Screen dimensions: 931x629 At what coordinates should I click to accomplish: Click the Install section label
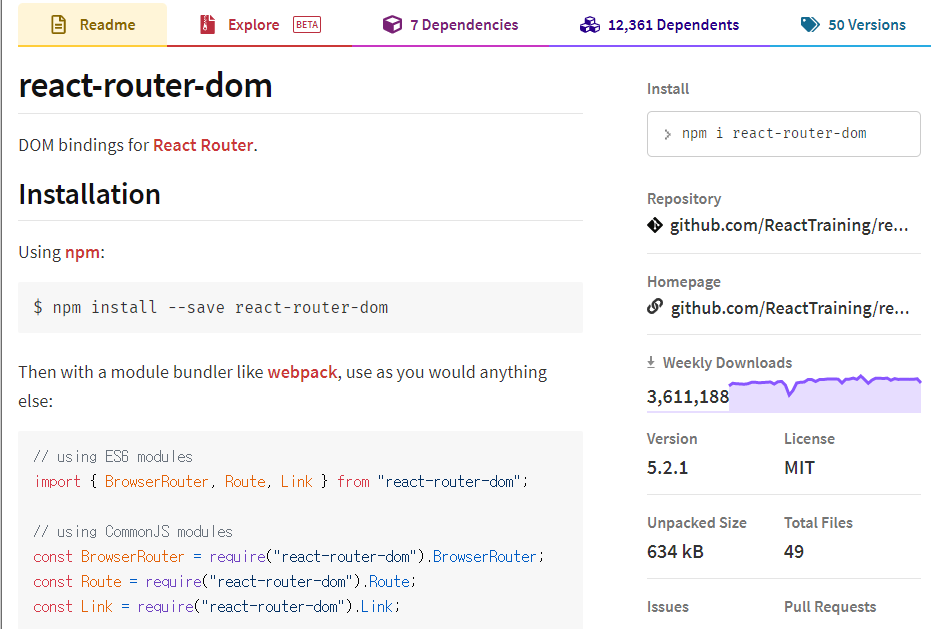click(668, 89)
